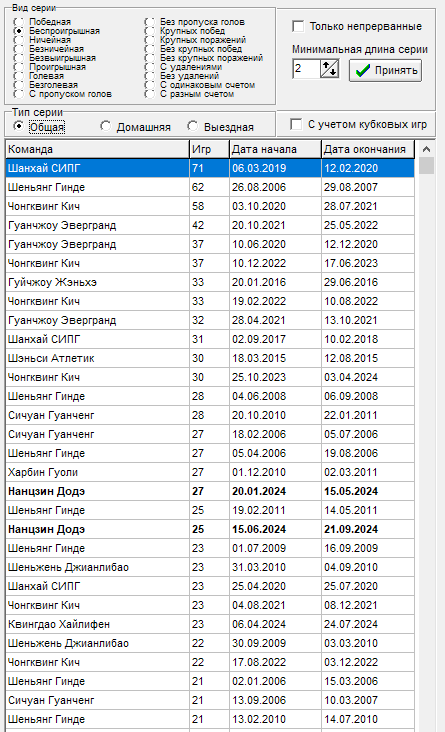445x732 pixels.
Task: Click the Дата окончания column header
Action: pyautogui.click(x=368, y=149)
